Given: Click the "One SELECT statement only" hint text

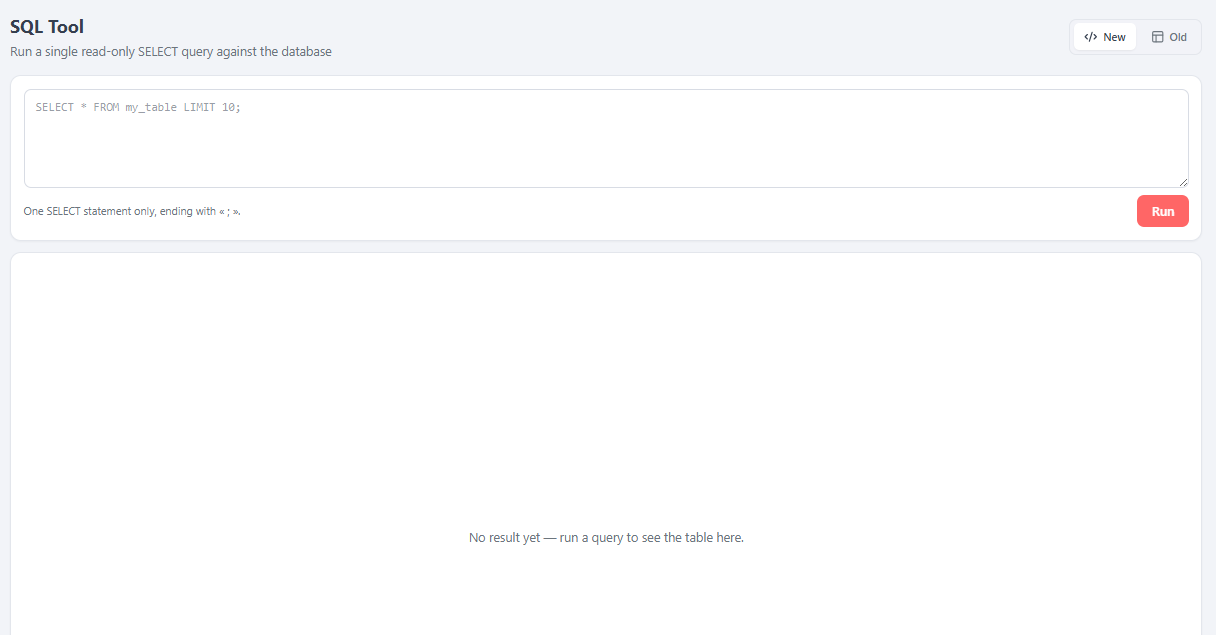Looking at the screenshot, I should (x=132, y=211).
